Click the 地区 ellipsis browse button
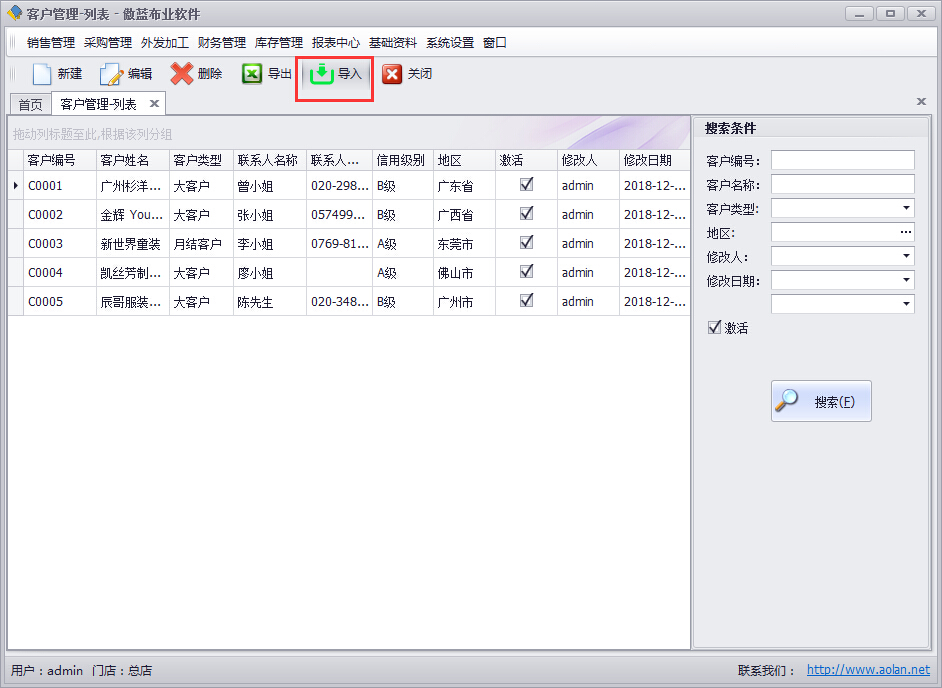 click(x=906, y=232)
